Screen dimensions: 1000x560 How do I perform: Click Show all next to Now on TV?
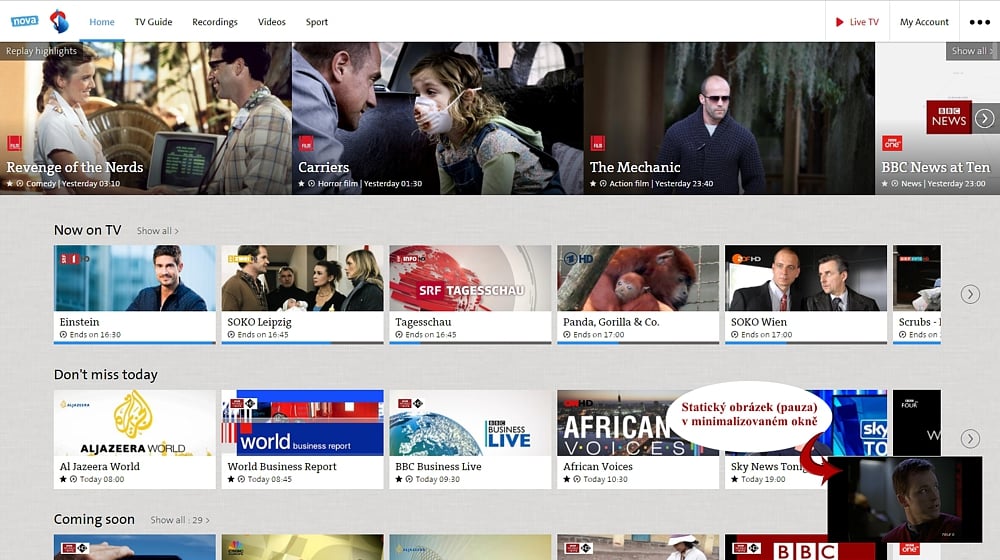(x=158, y=231)
